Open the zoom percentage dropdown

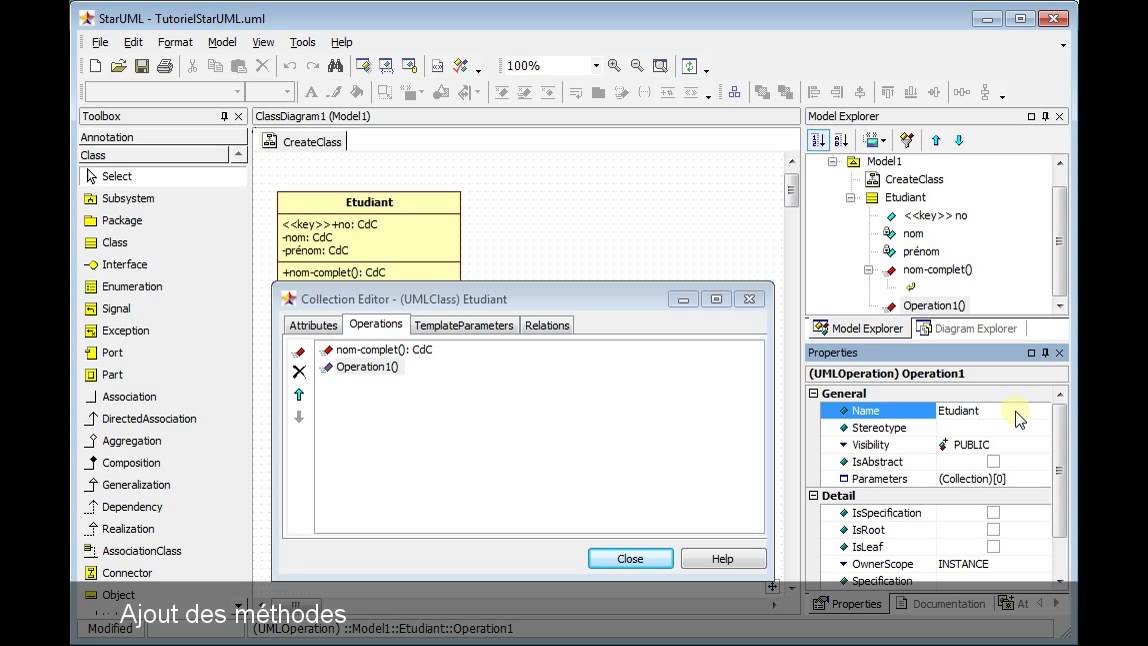coord(596,66)
